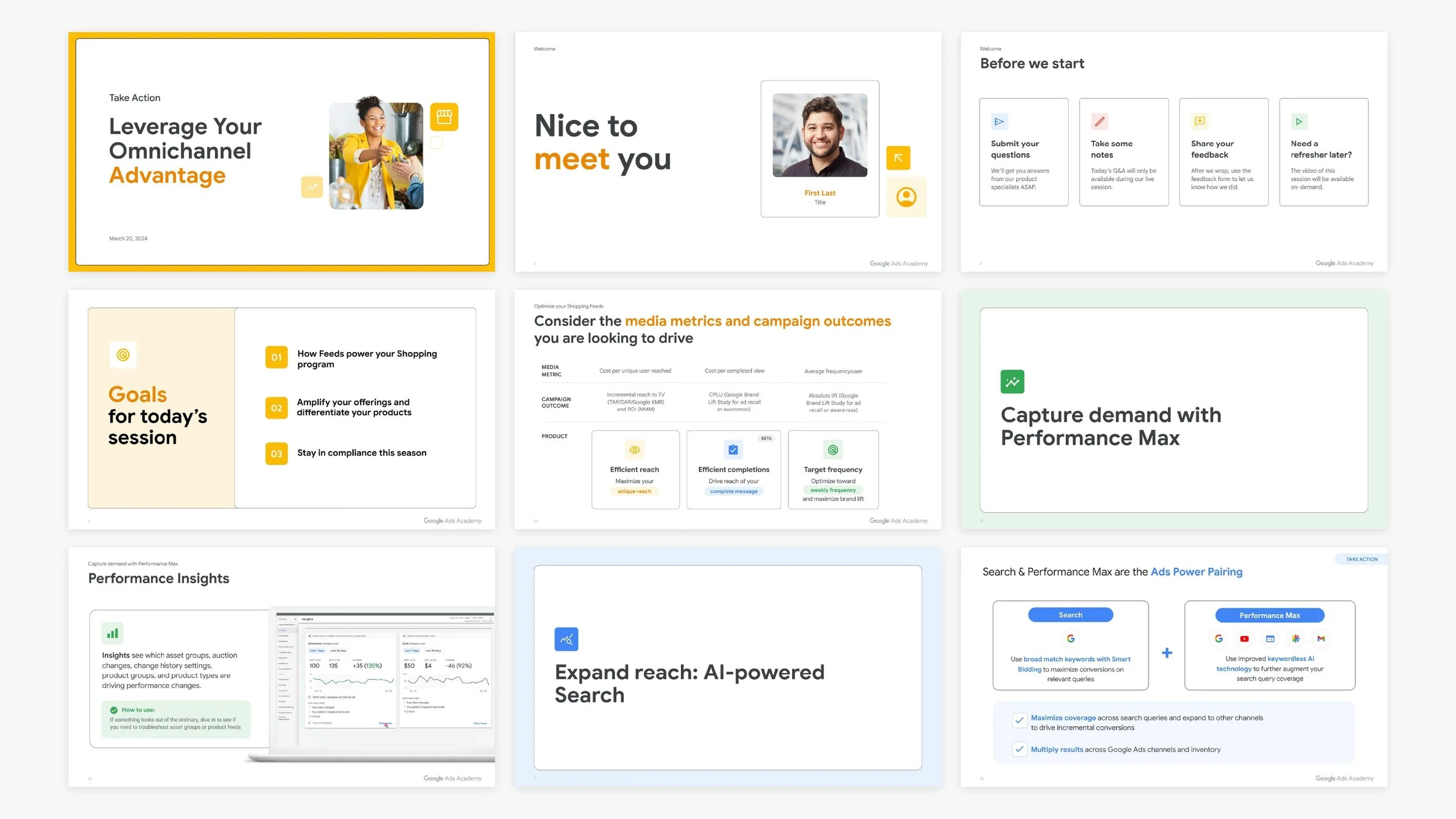
Task: Select the green target icon on Target frequency card
Action: (x=832, y=449)
